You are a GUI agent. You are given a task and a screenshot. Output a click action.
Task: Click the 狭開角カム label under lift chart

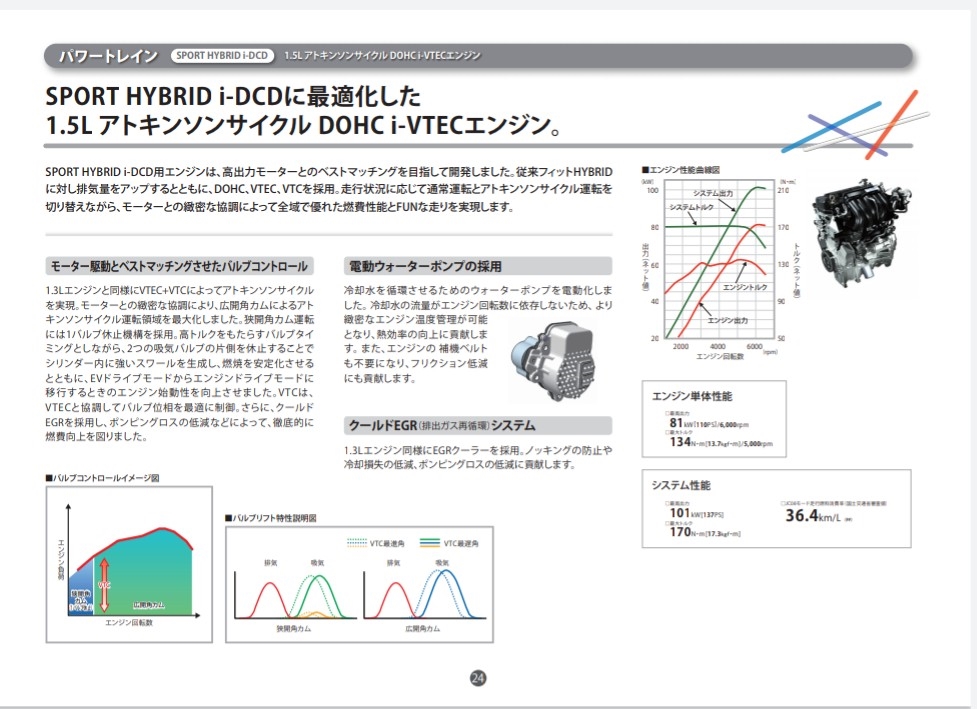tap(293, 629)
